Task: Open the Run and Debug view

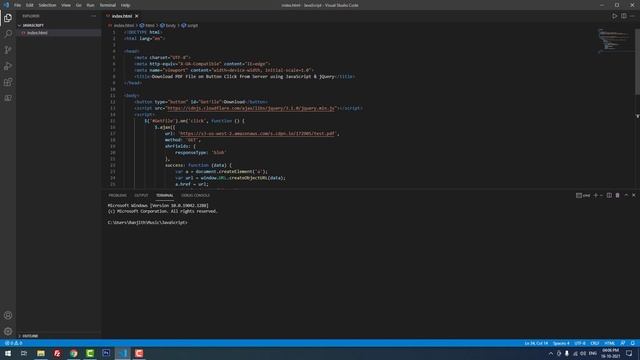Action: pos(8,66)
